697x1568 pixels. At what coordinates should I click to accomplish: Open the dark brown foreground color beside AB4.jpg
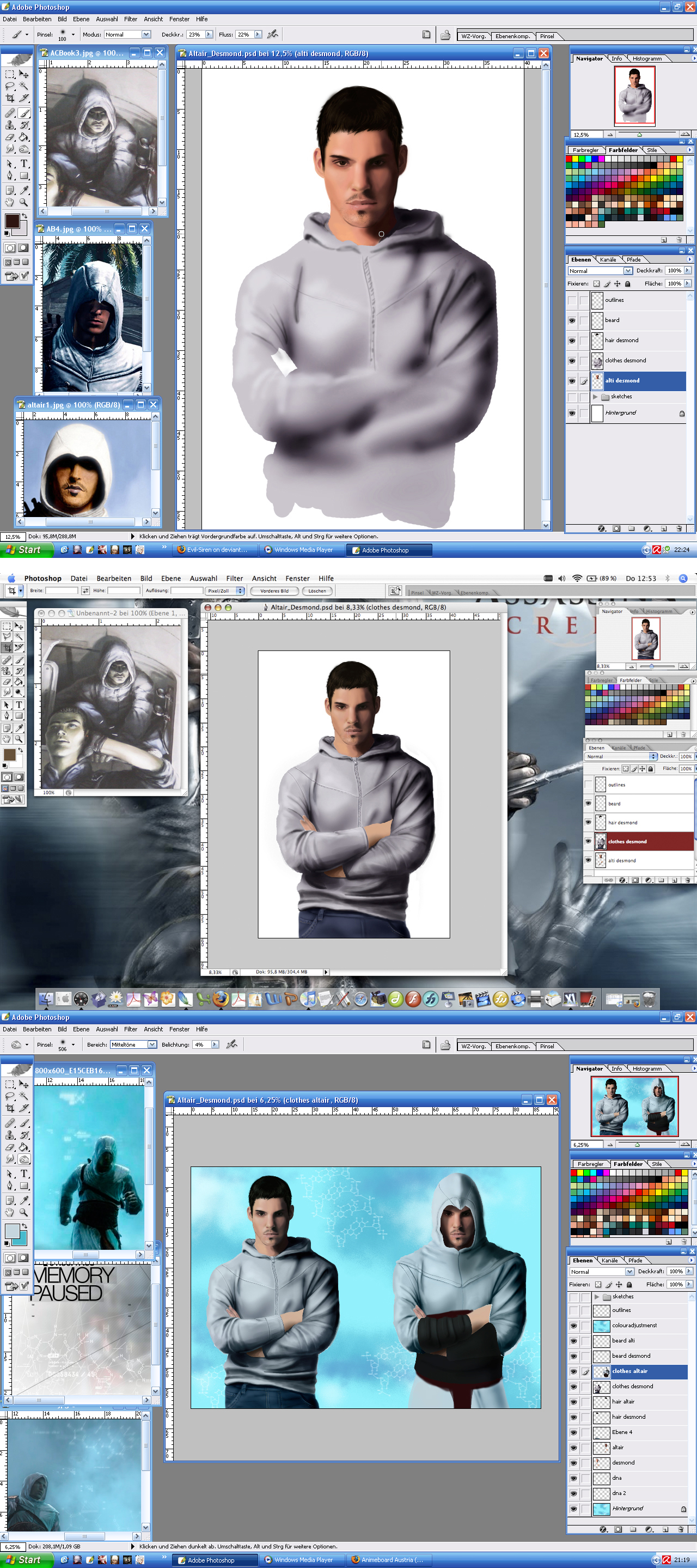click(11, 221)
